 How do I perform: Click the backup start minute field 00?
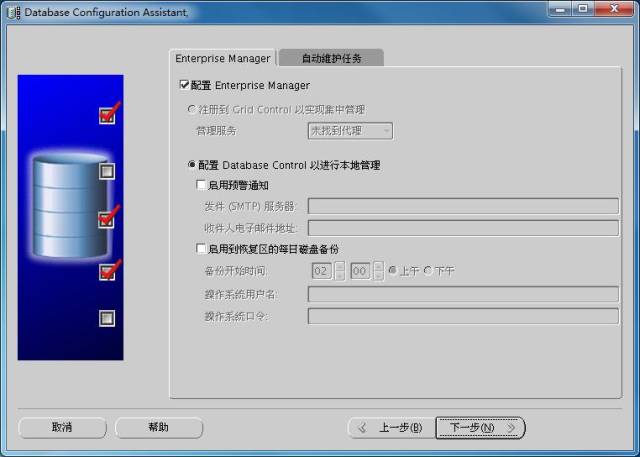(360, 271)
